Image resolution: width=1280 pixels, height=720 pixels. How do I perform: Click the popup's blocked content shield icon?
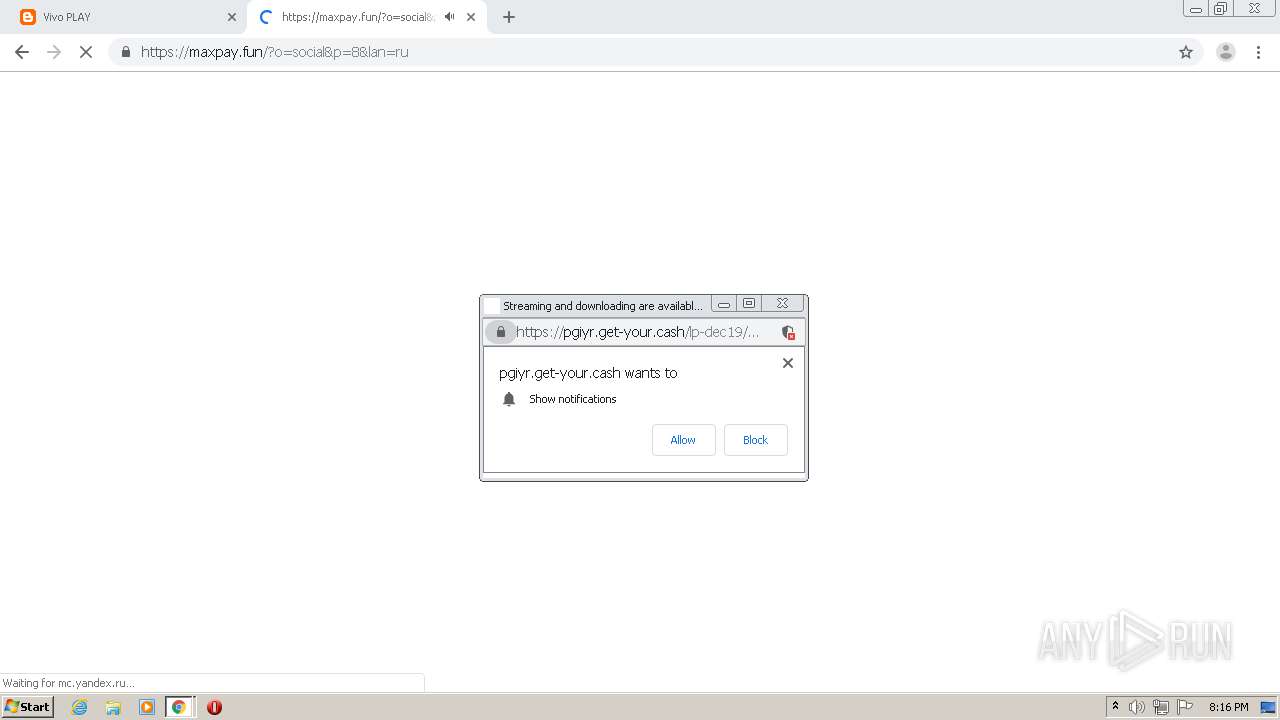point(788,332)
